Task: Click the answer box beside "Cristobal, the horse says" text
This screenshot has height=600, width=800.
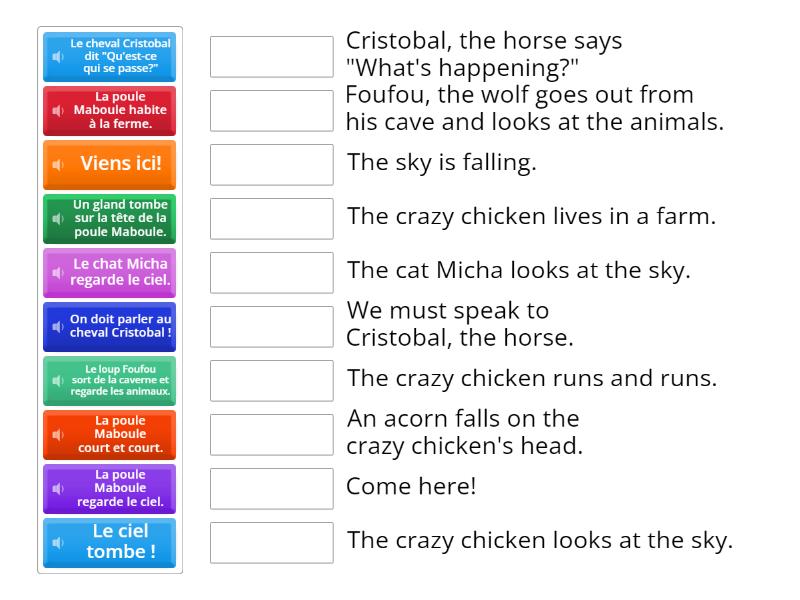Action: (271, 57)
